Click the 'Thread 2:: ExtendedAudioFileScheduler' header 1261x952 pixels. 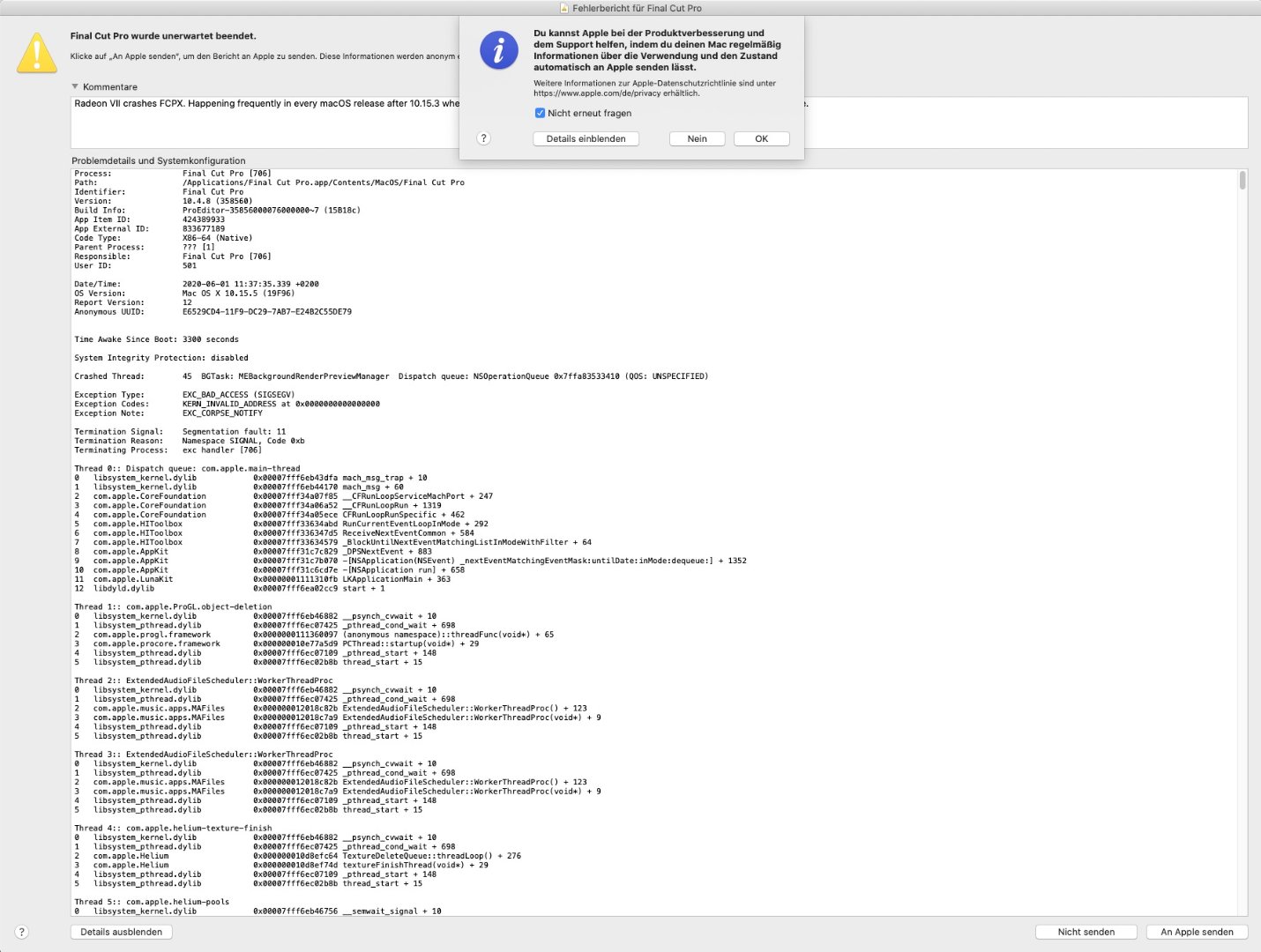(204, 681)
